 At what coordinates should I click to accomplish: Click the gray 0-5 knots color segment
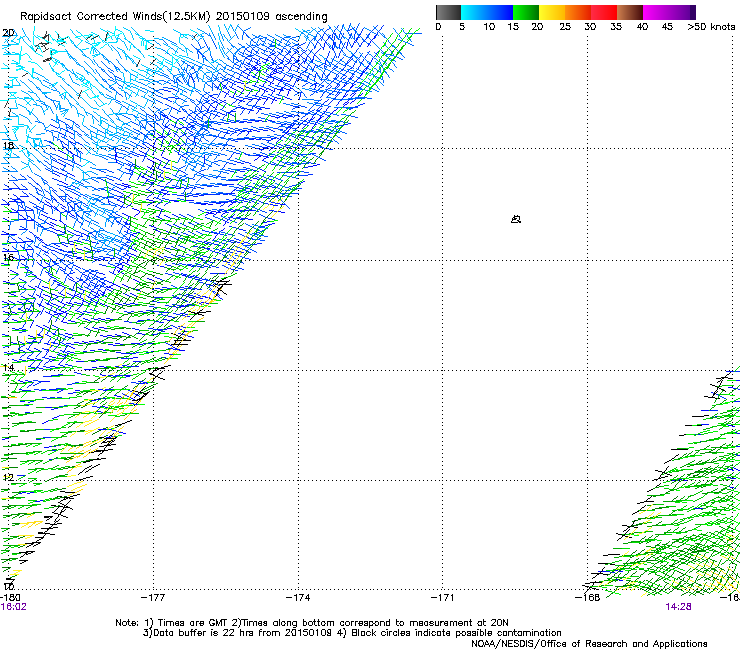click(x=448, y=12)
